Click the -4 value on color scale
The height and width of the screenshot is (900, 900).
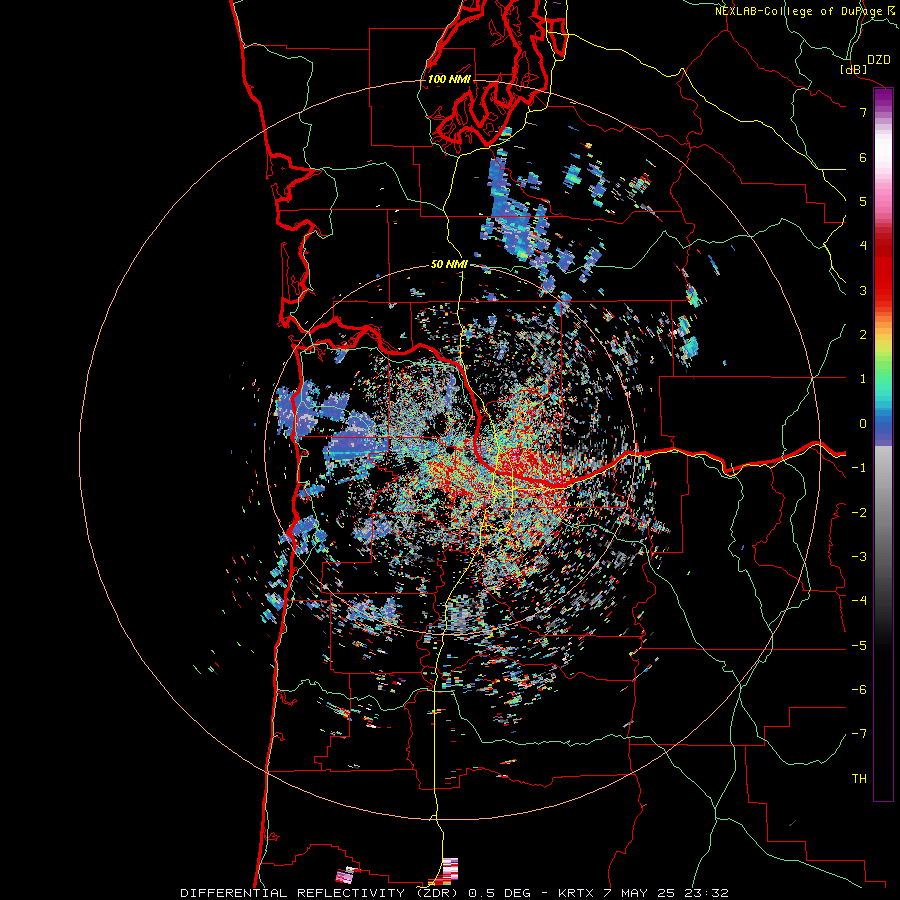859,601
